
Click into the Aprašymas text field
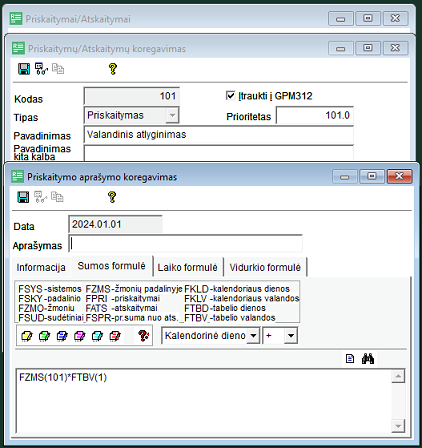click(185, 244)
